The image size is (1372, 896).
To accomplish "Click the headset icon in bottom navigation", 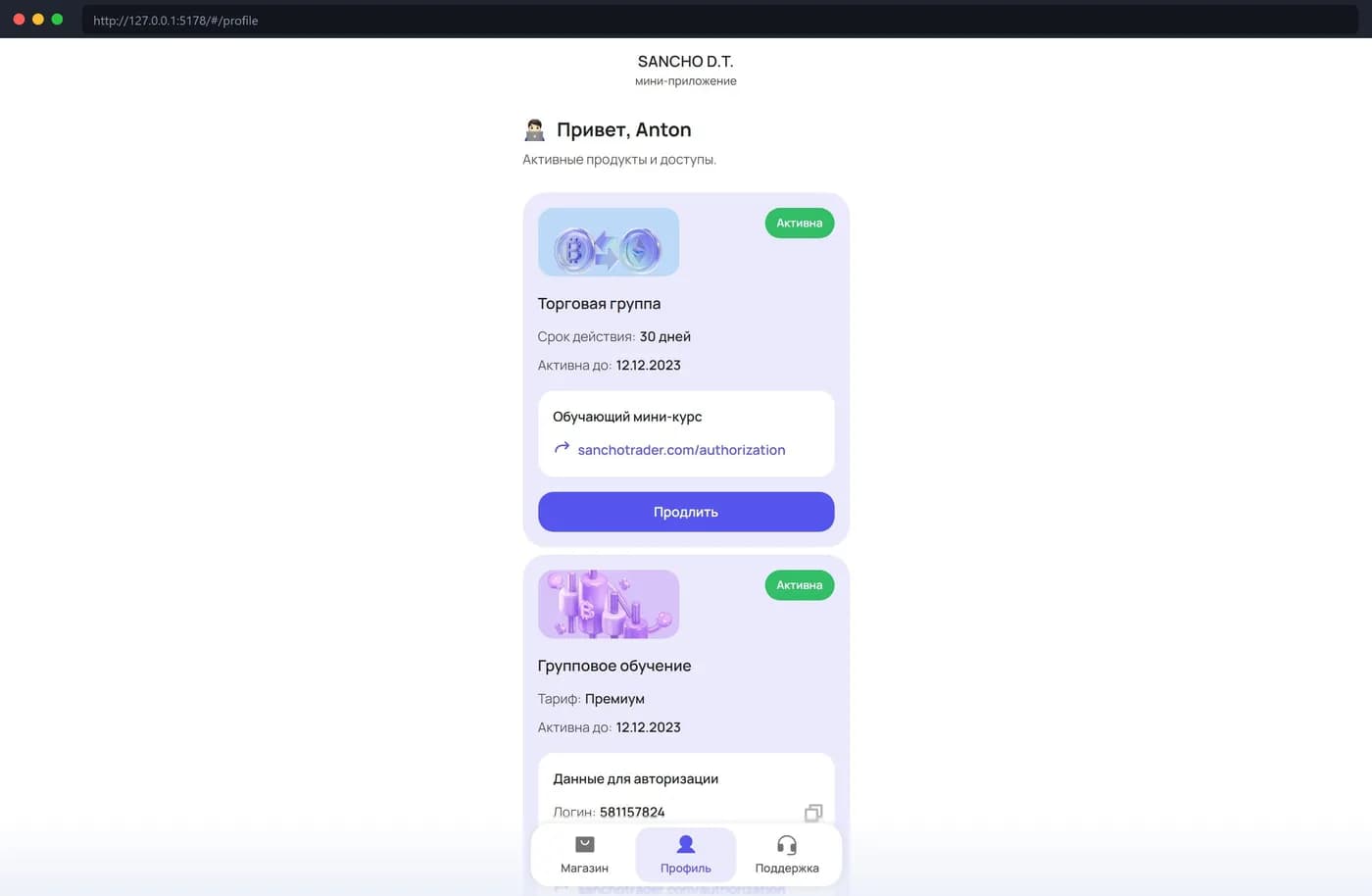I will pos(787,845).
